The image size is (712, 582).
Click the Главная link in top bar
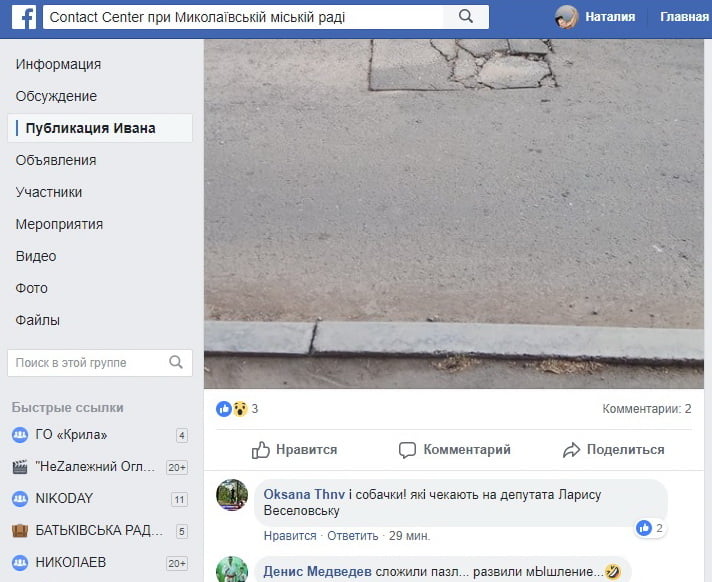[684, 17]
